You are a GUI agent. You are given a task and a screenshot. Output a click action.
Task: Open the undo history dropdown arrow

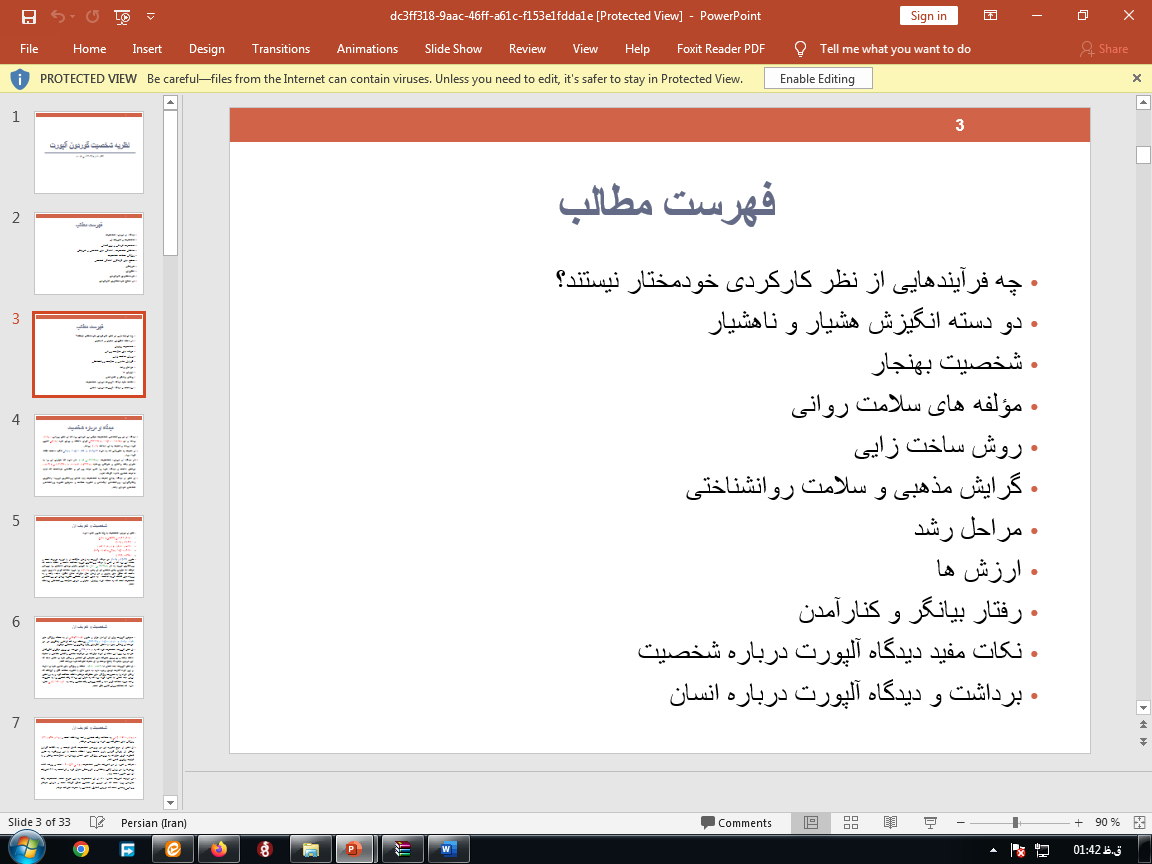tap(73, 16)
